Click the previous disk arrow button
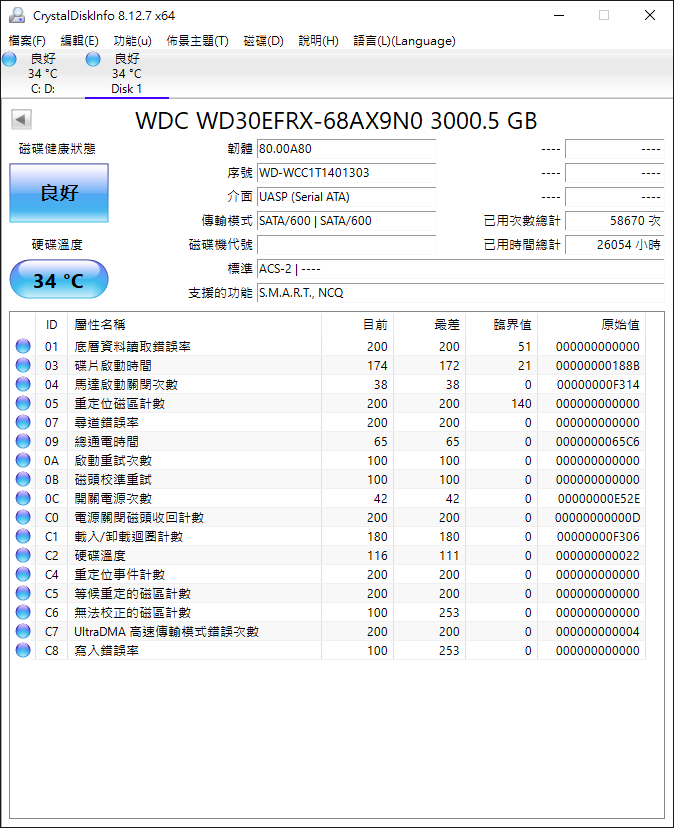The image size is (674, 828). [x=21, y=119]
